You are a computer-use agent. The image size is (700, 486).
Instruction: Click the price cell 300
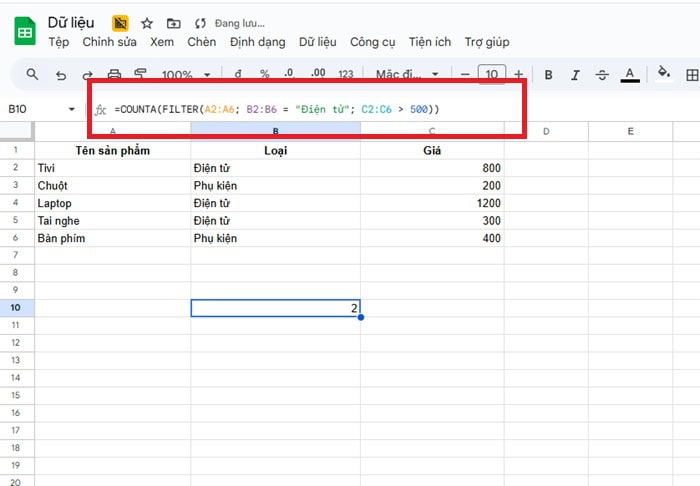click(432, 220)
